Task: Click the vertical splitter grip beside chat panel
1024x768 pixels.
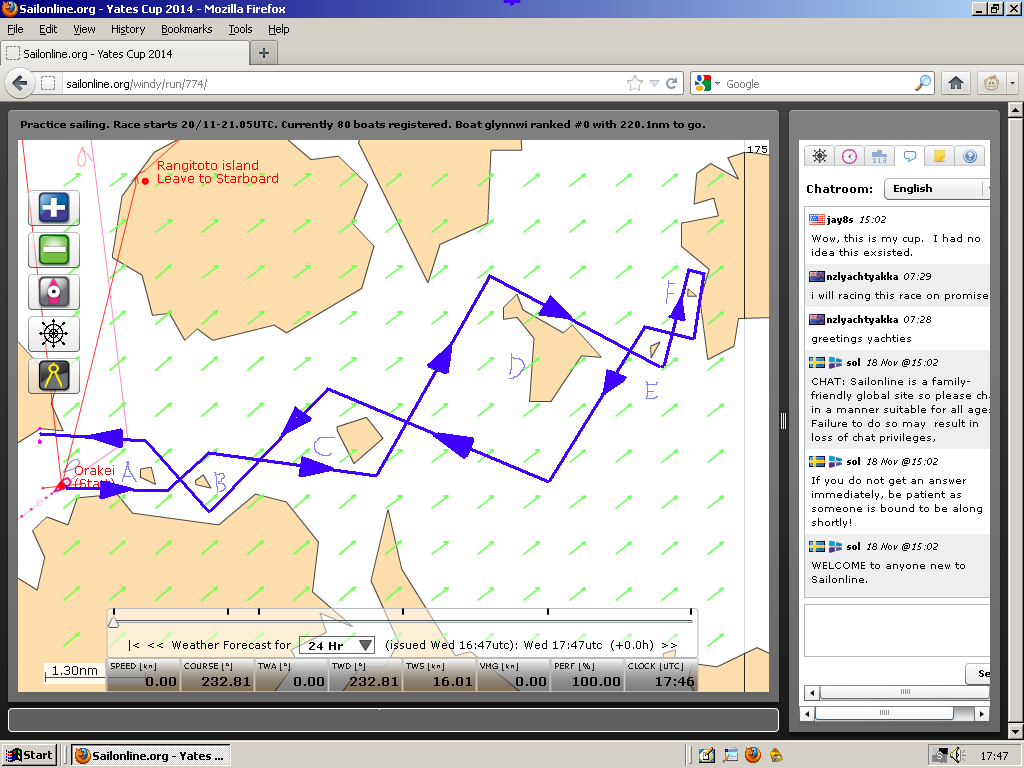Action: coord(783,421)
